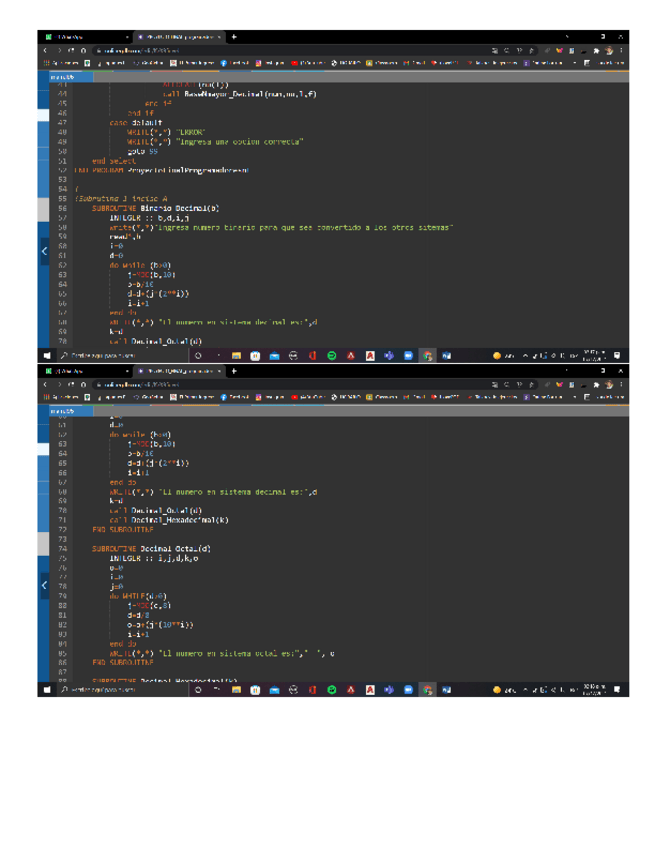655x848 pixels.
Task: Select the main.f95 file tab in the bottom editor
Action: click(x=61, y=409)
